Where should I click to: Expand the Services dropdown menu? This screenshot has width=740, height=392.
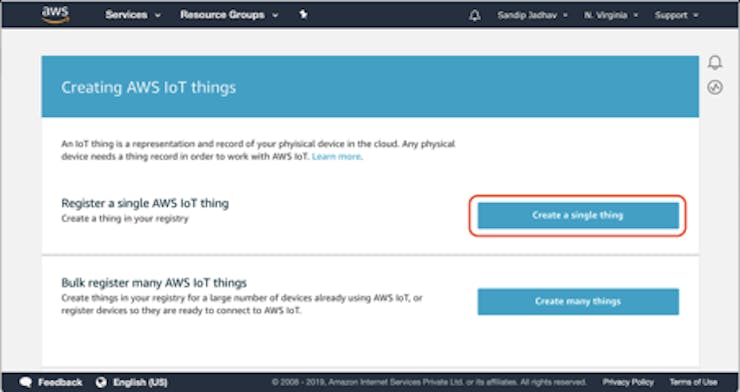click(x=133, y=15)
